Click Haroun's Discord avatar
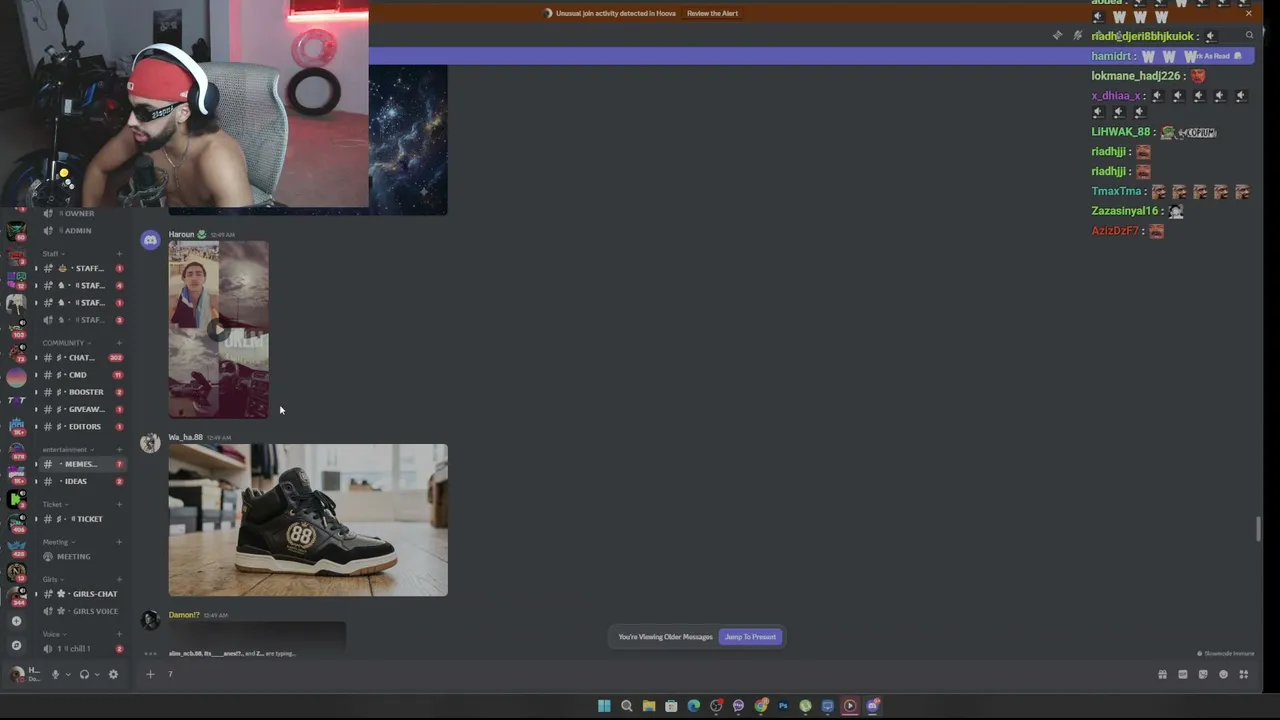 point(150,240)
